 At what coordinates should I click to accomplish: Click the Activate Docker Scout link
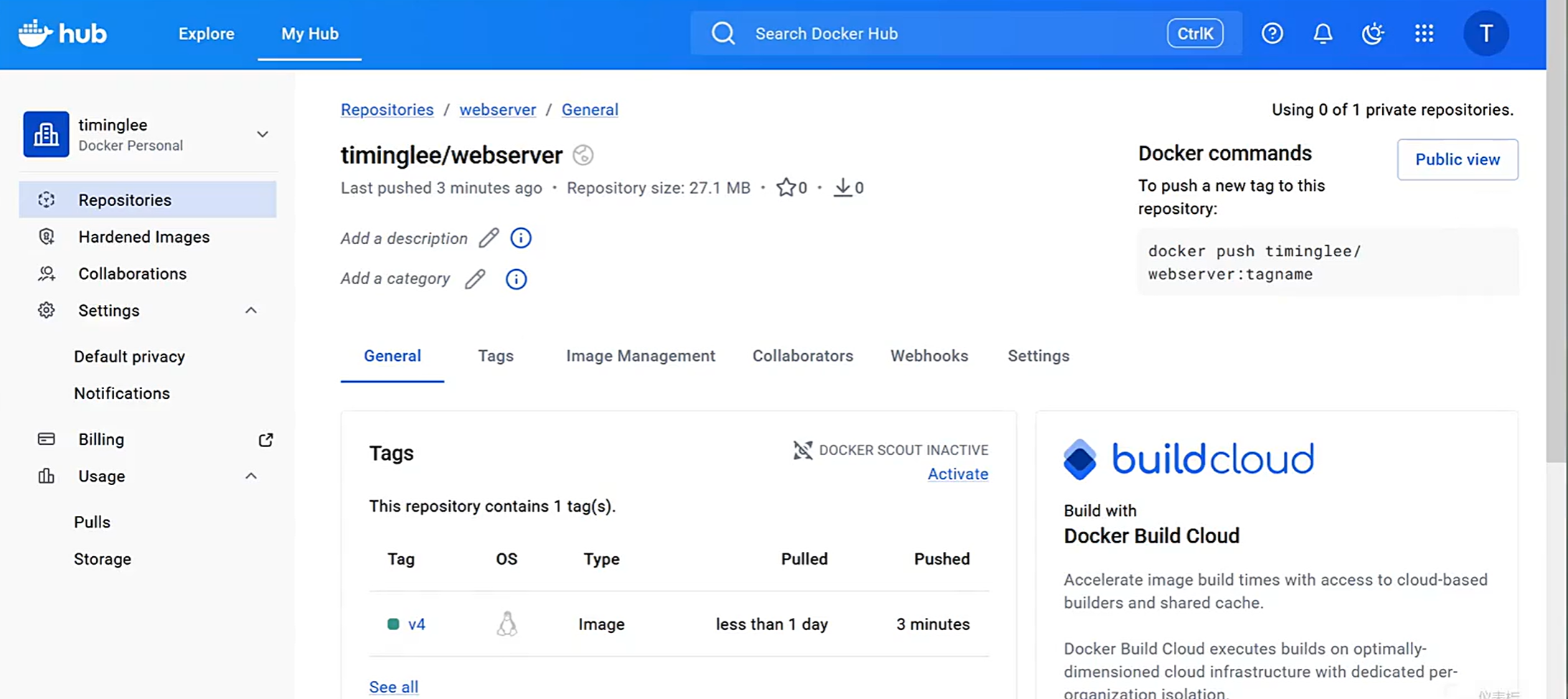958,474
